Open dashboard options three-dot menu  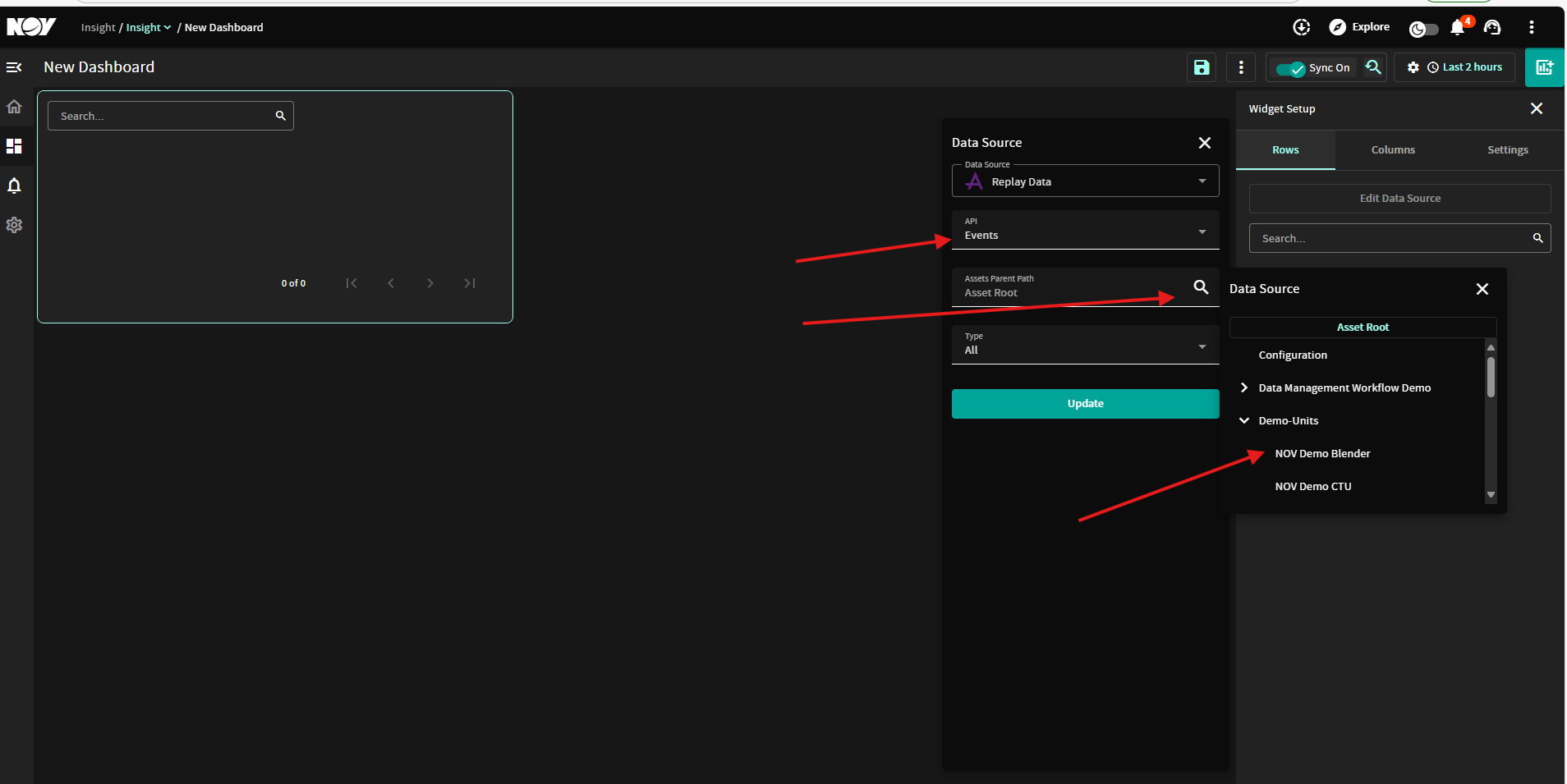1241,67
